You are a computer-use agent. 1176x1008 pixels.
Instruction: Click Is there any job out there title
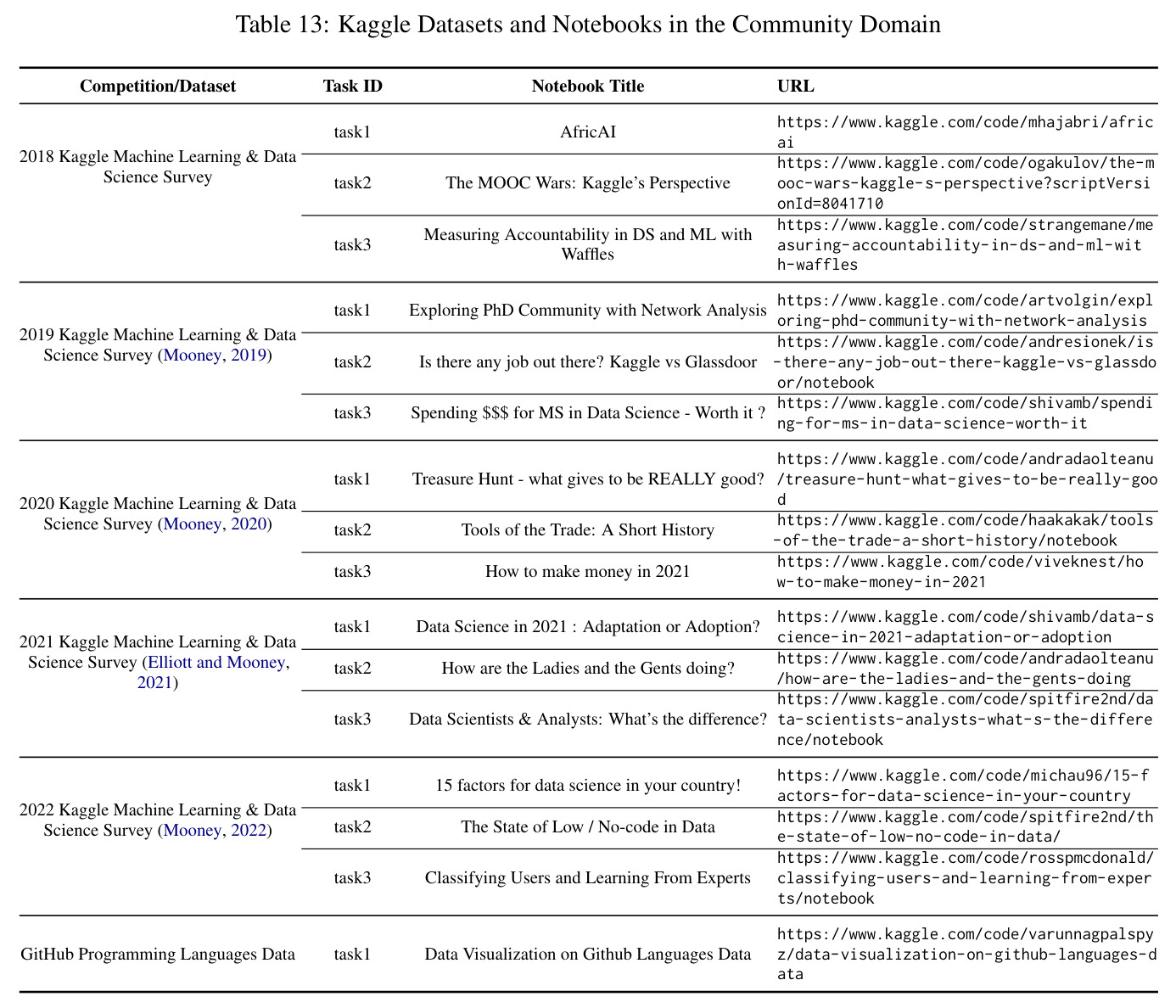click(x=588, y=362)
